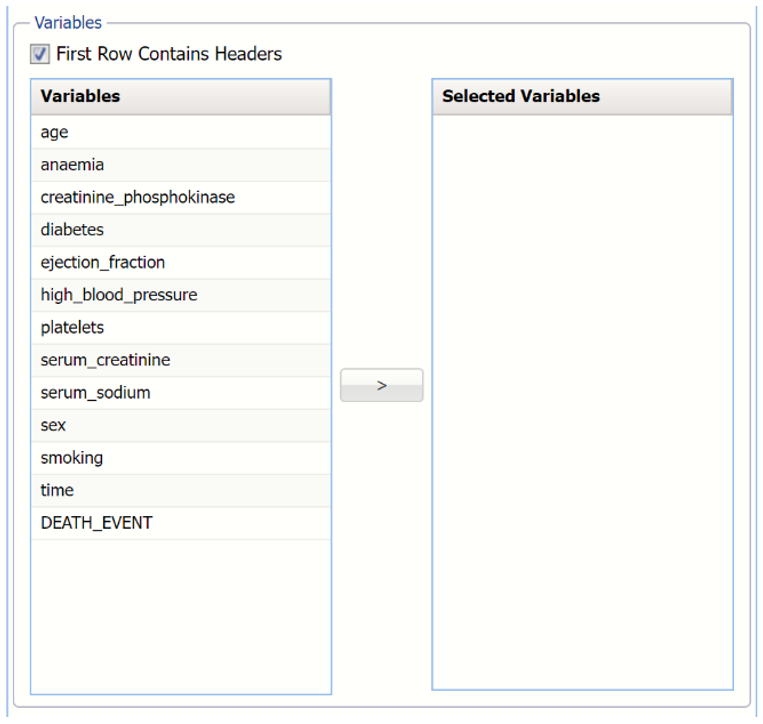Screen dimensions: 763x724
Task: Choose the smoking variable
Action: click(71, 457)
